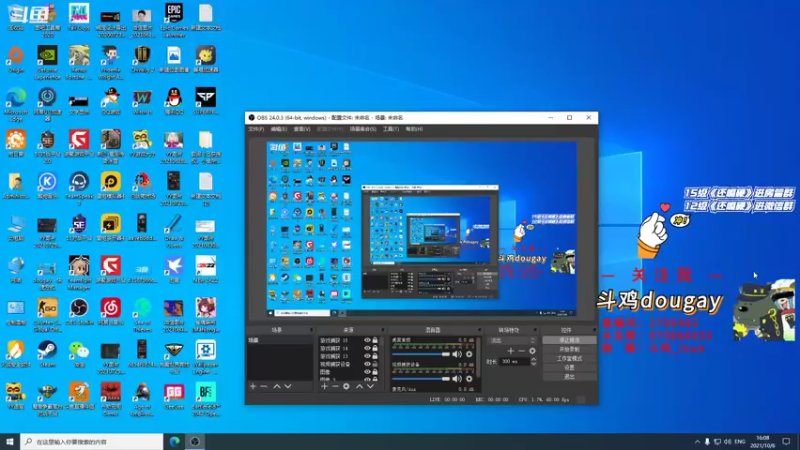The height and width of the screenshot is (450, 800).
Task: Open NetEase Cloud Music desktop shortcut
Action: (x=111, y=311)
